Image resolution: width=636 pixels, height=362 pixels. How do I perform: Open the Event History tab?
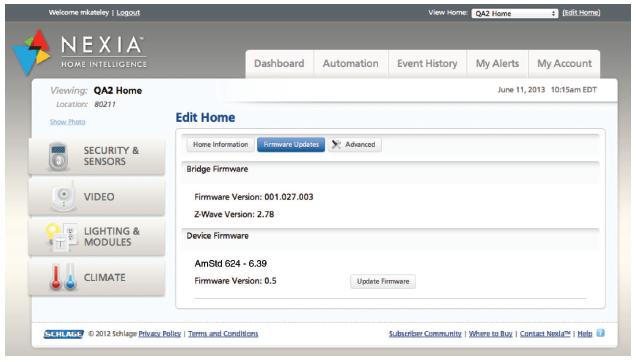tap(427, 64)
